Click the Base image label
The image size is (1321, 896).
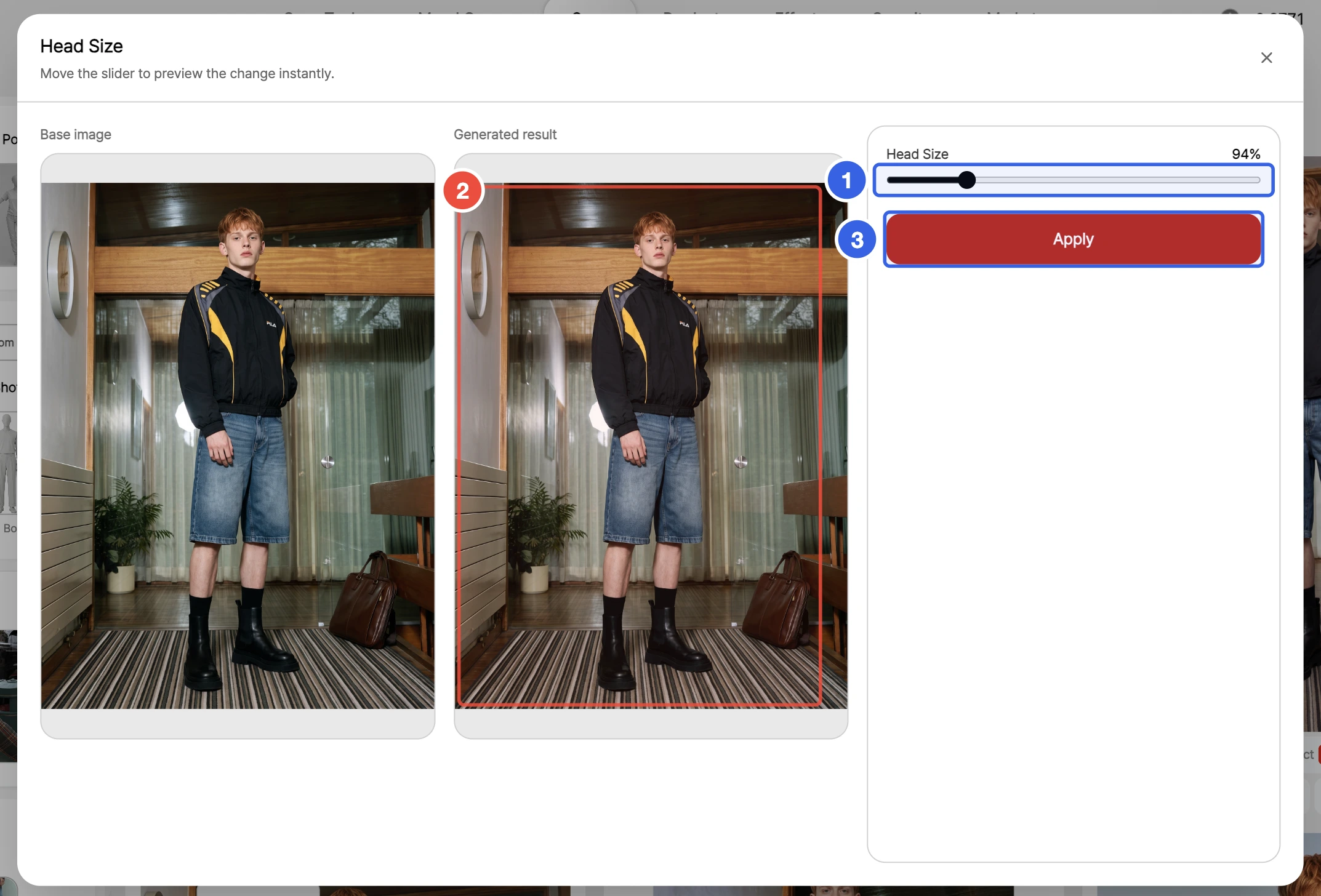76,134
